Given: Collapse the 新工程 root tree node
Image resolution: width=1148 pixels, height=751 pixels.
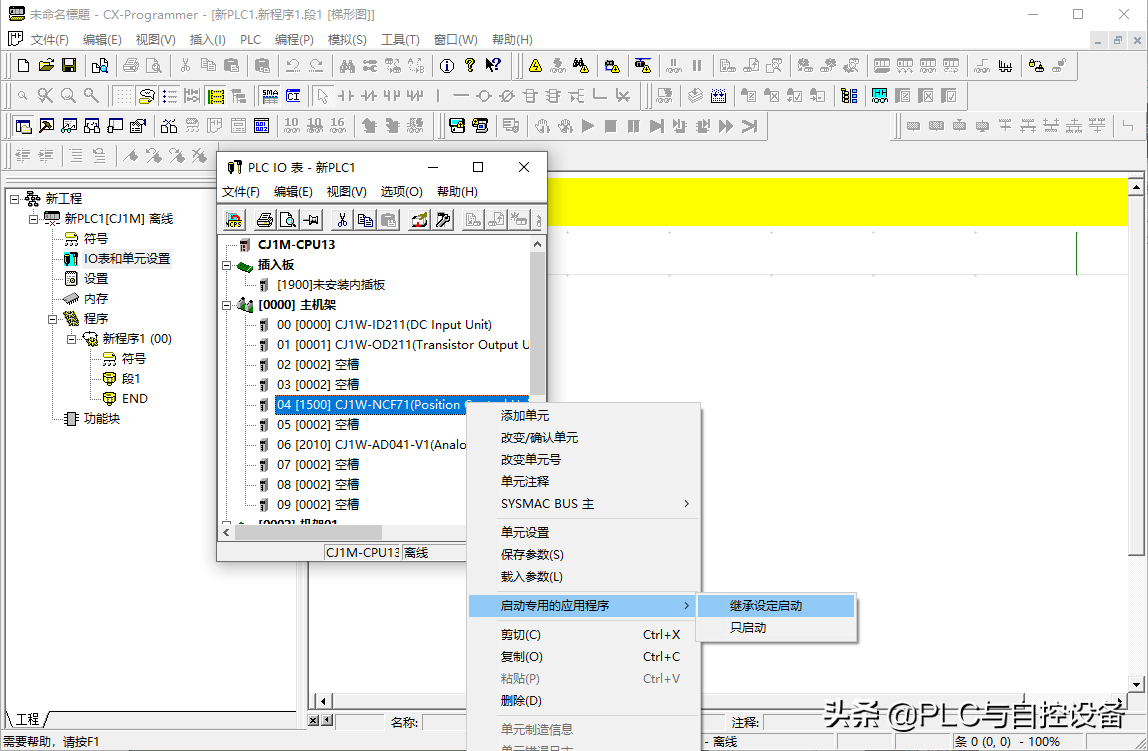Looking at the screenshot, I should tap(15, 199).
